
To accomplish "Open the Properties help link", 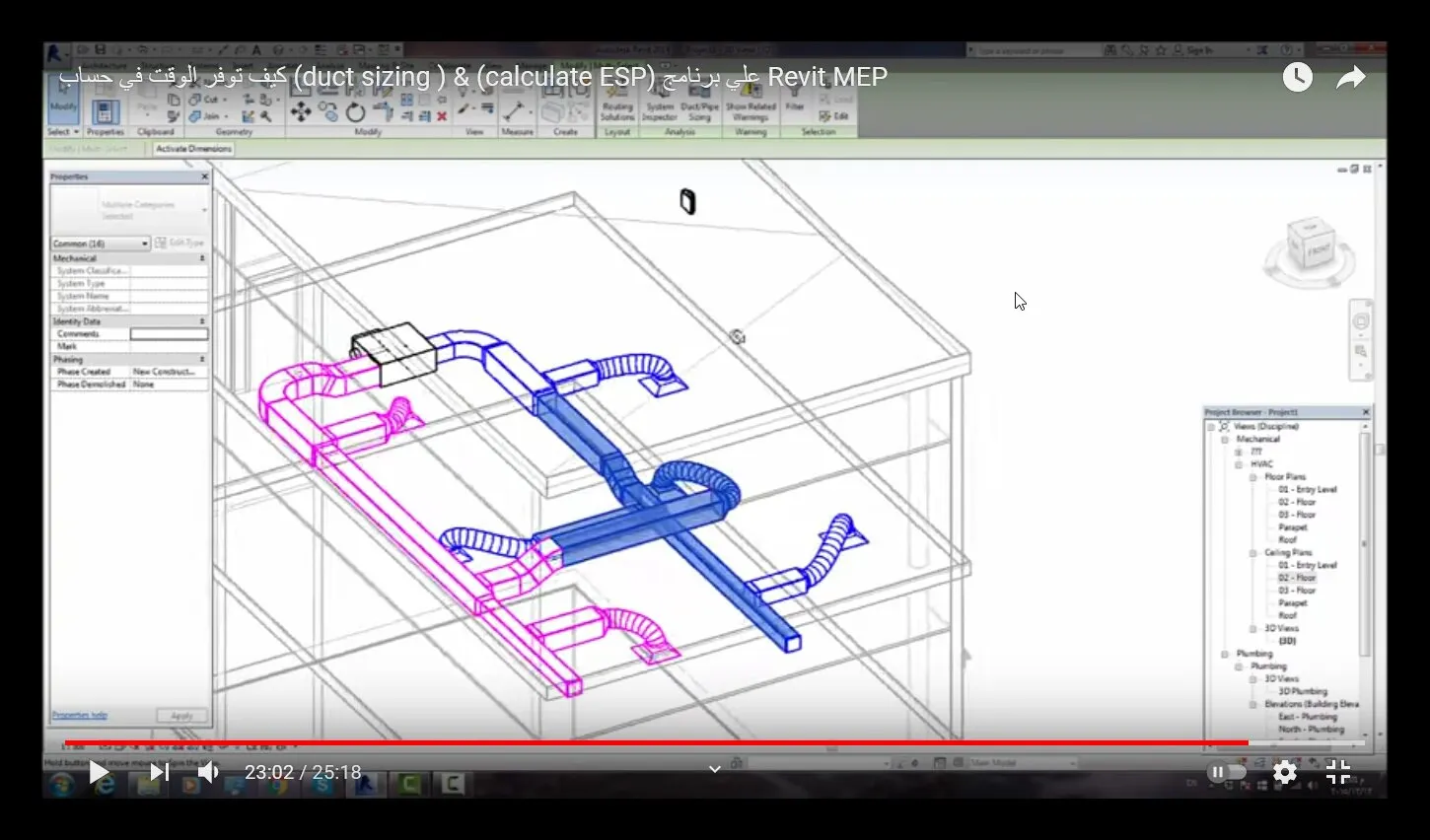I will coord(80,716).
